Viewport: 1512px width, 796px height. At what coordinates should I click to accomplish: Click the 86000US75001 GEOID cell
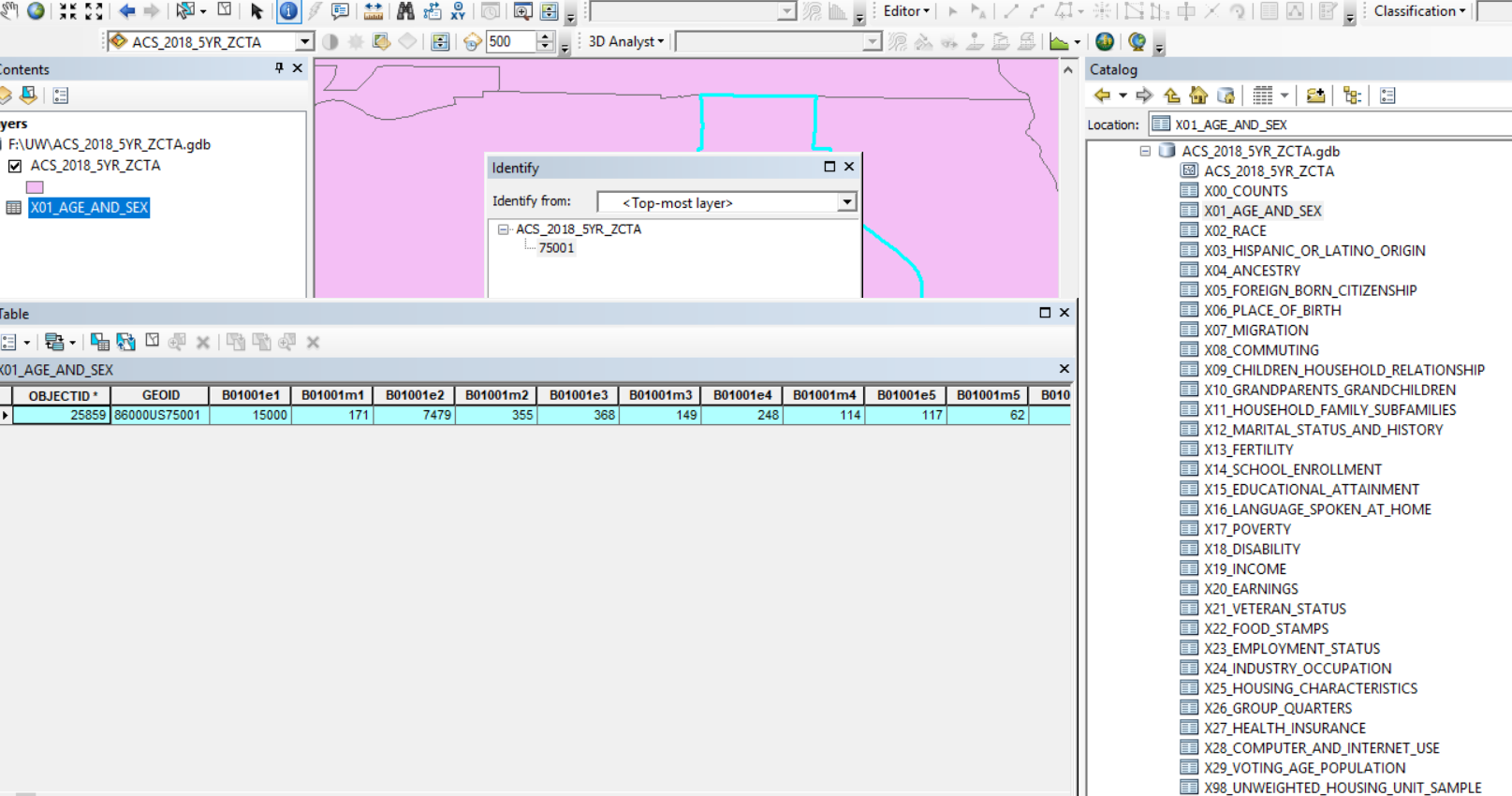coord(160,415)
